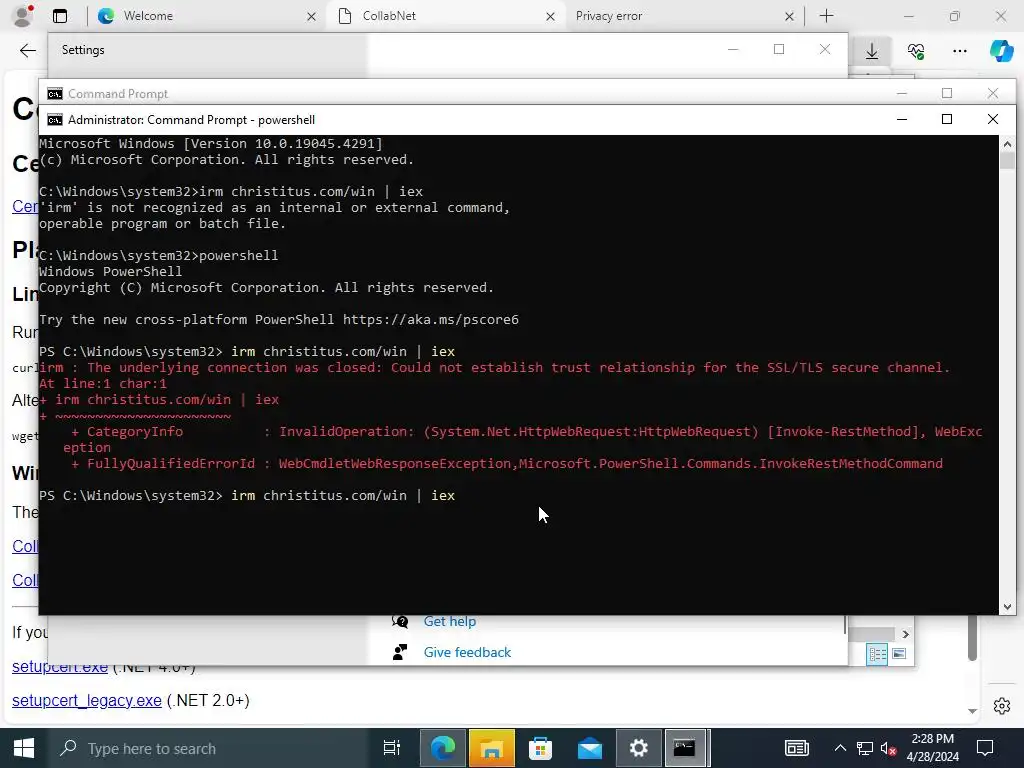Viewport: 1024px width, 768px height.
Task: Click background Command Prompt title icon
Action: [x=55, y=94]
